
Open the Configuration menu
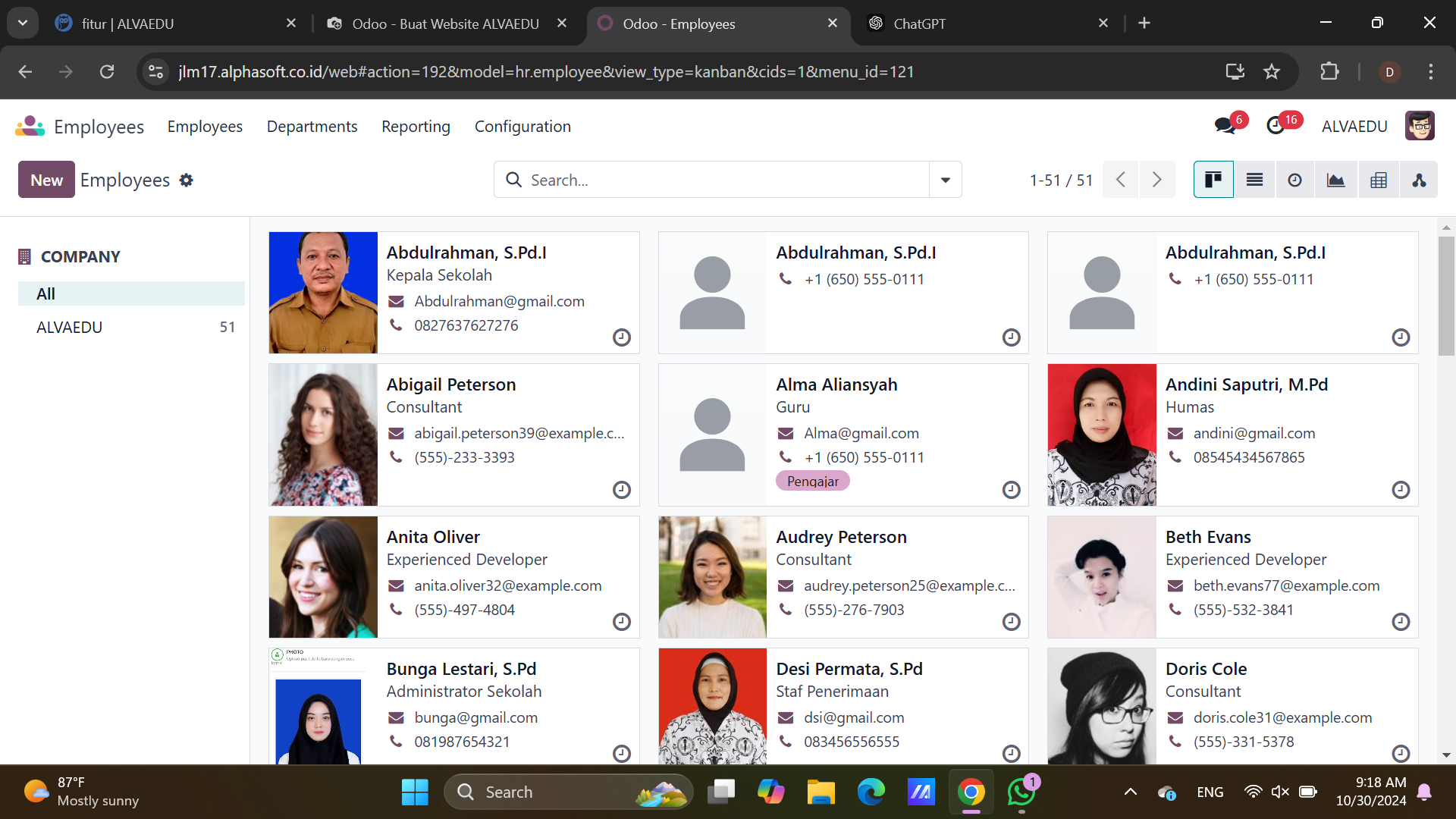522,127
